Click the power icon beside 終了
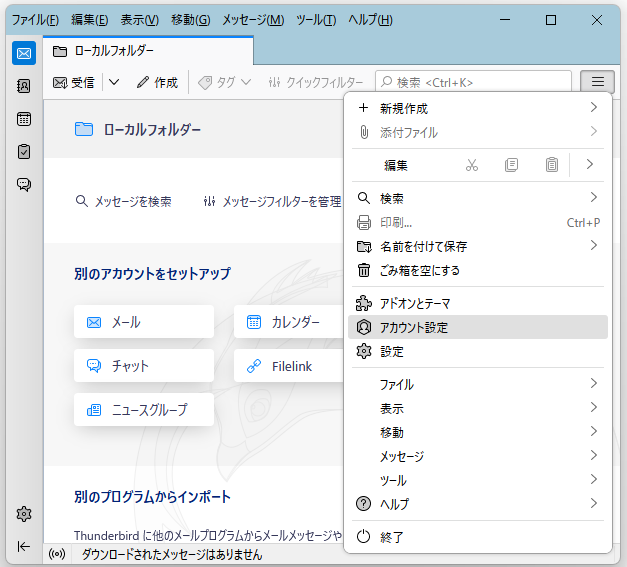 click(363, 537)
